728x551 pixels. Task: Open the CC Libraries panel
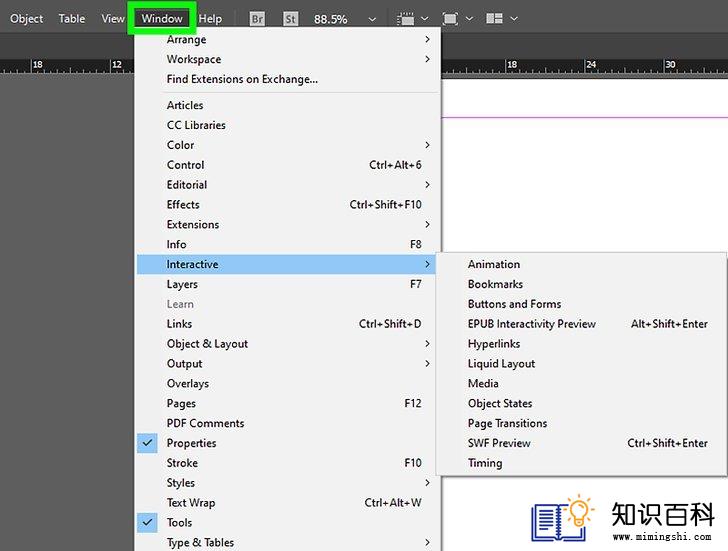point(286,125)
